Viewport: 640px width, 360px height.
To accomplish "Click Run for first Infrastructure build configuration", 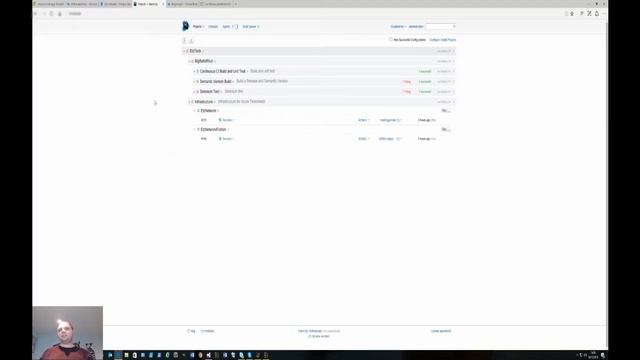I will pos(444,111).
